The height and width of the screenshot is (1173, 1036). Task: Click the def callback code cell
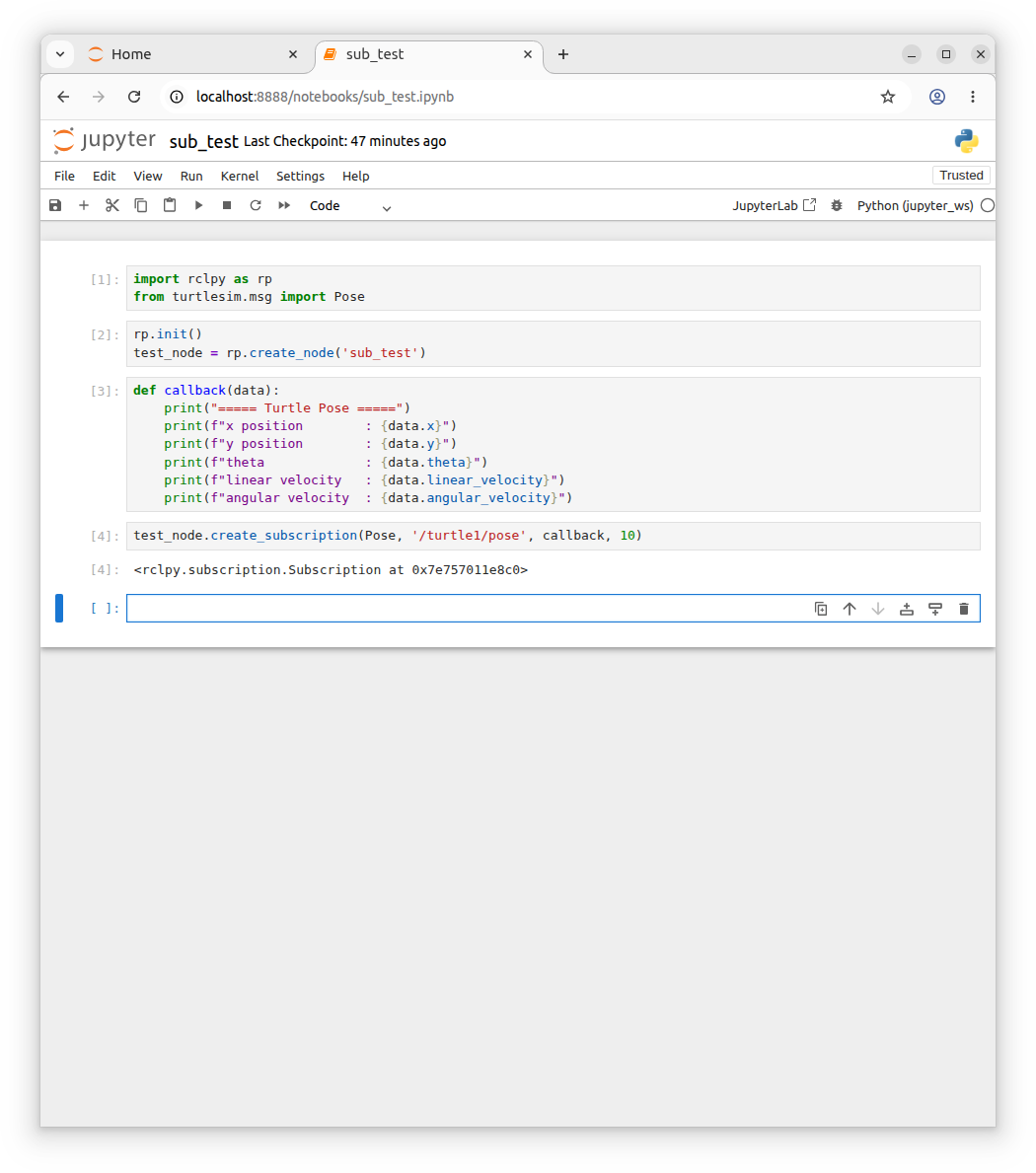tap(553, 444)
